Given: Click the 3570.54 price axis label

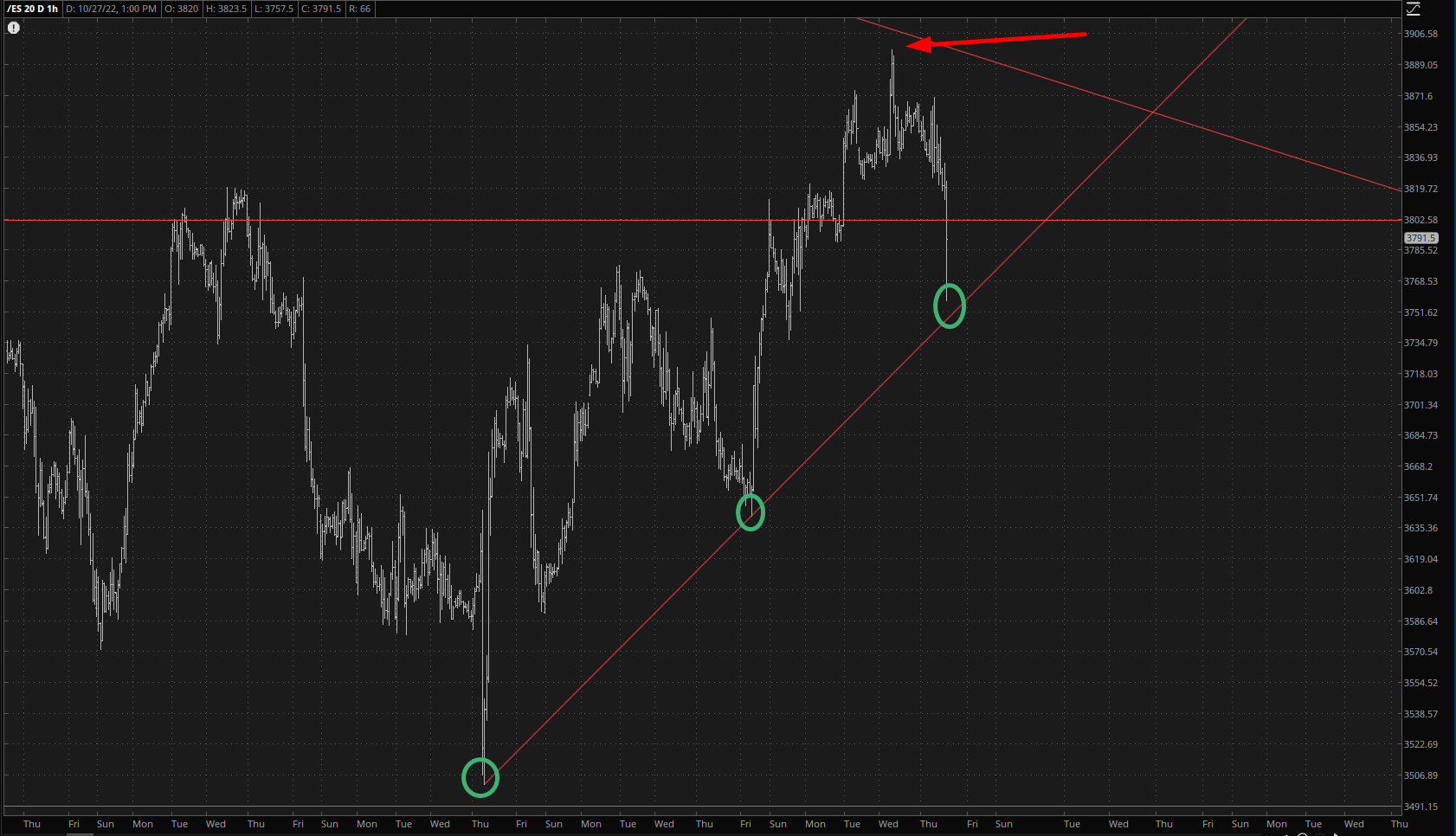Looking at the screenshot, I should pos(1421,652).
